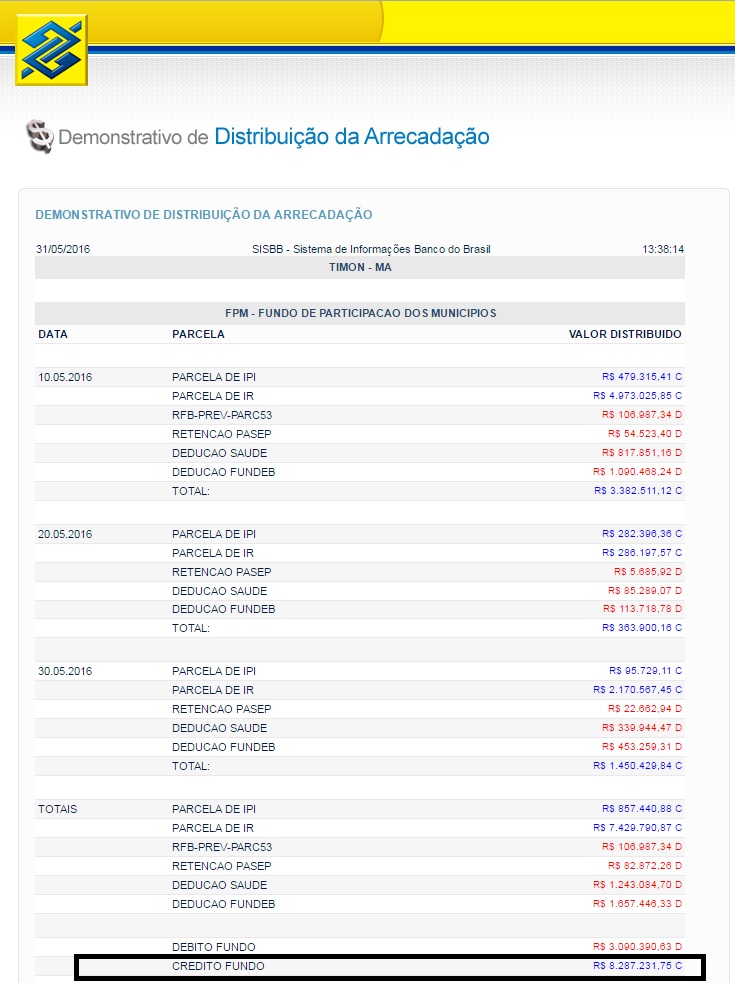Select the 20.05.2016 date entry
Viewport: 735px width, 983px height.
[x=65, y=534]
